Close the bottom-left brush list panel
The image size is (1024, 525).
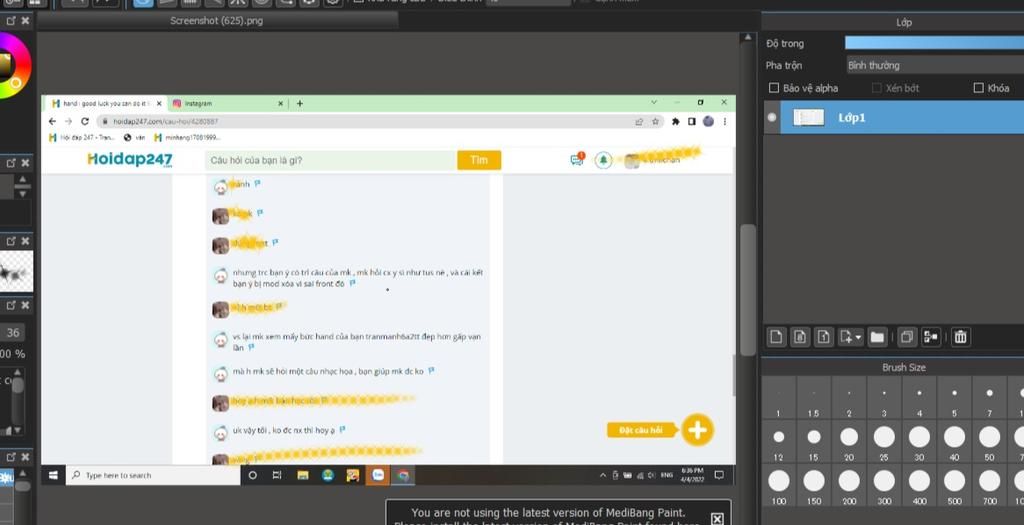(25, 456)
